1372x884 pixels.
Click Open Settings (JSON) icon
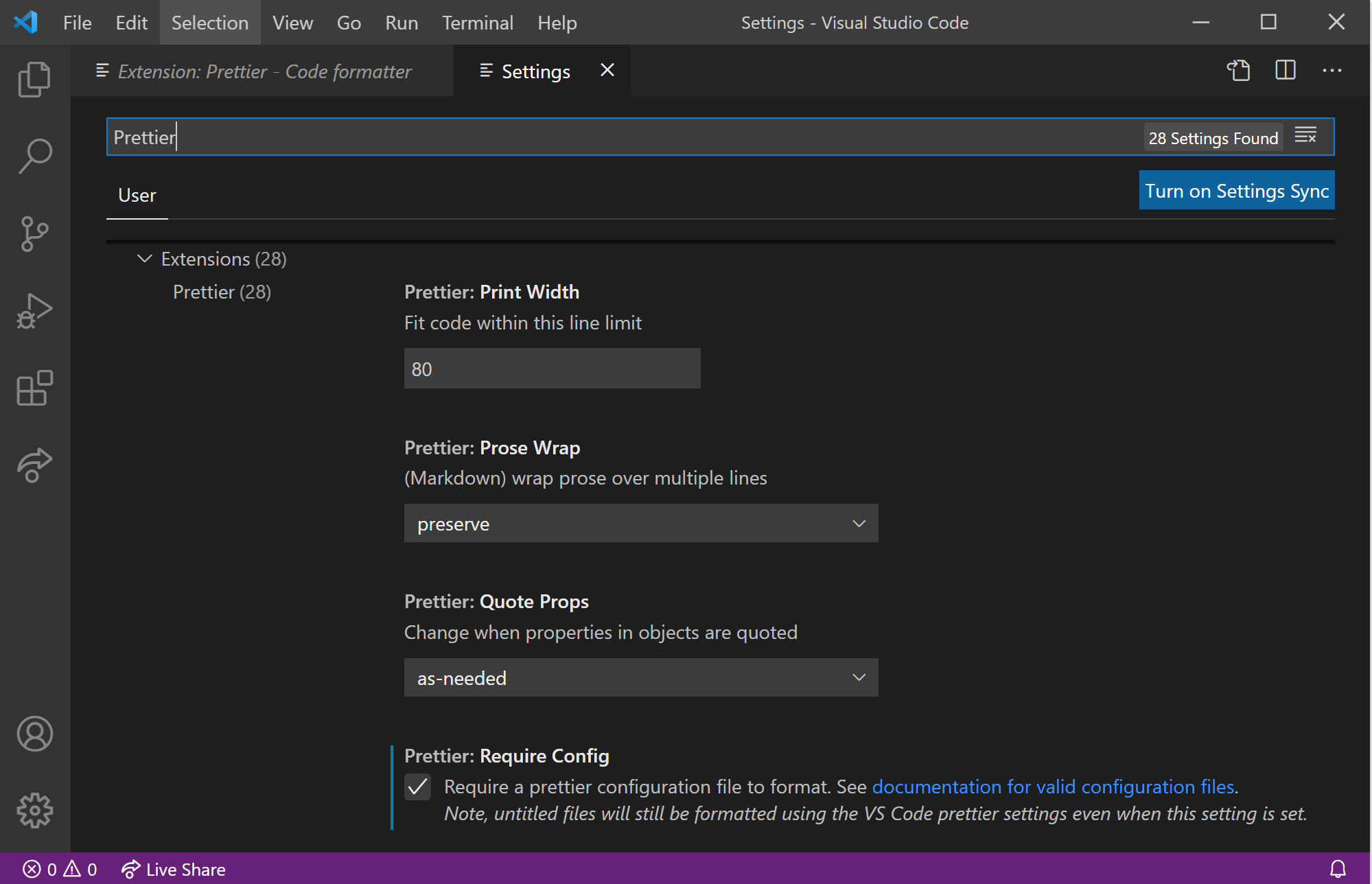1238,71
